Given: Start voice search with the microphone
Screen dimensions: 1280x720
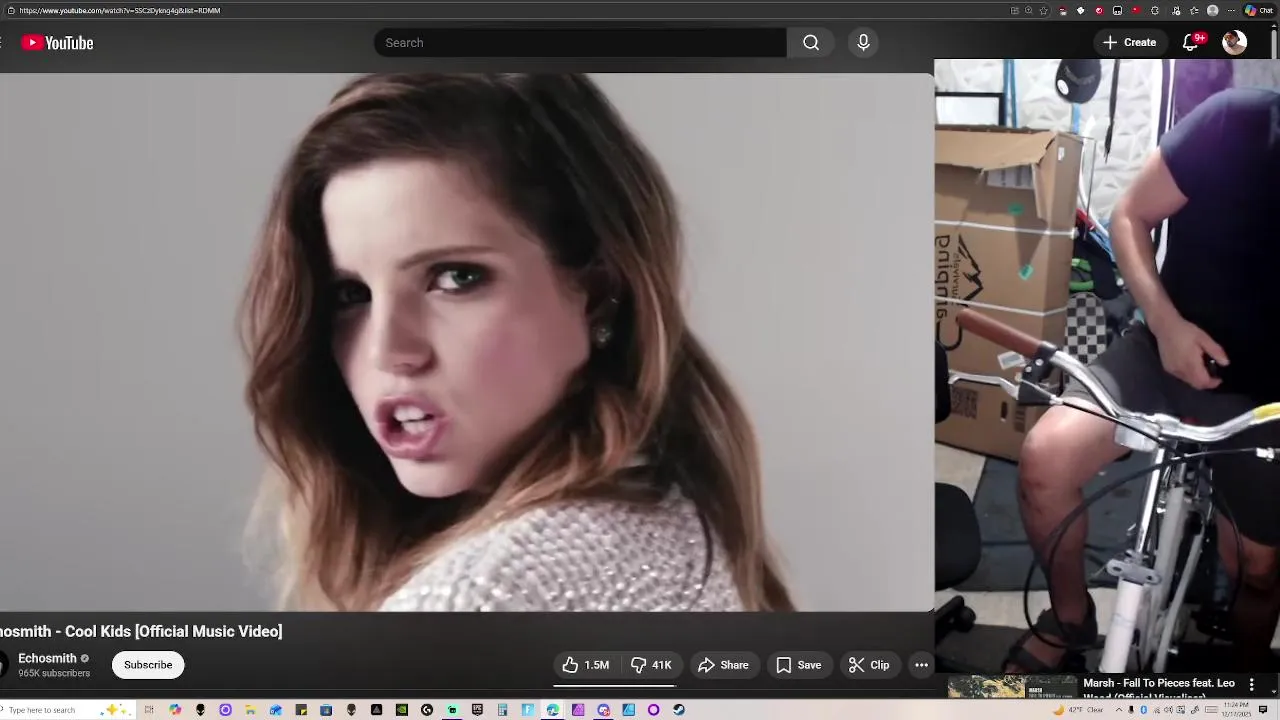Looking at the screenshot, I should pos(863,43).
